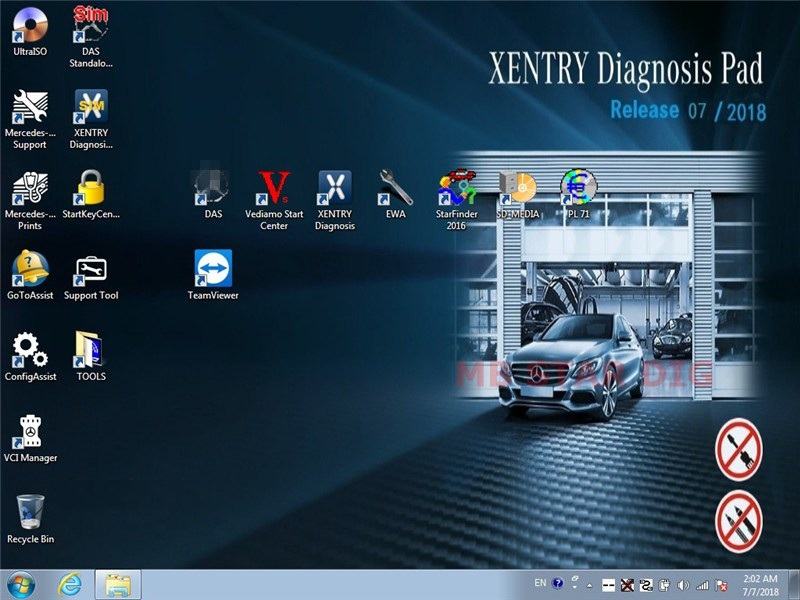Launch Vediamo Start Center

tap(273, 188)
